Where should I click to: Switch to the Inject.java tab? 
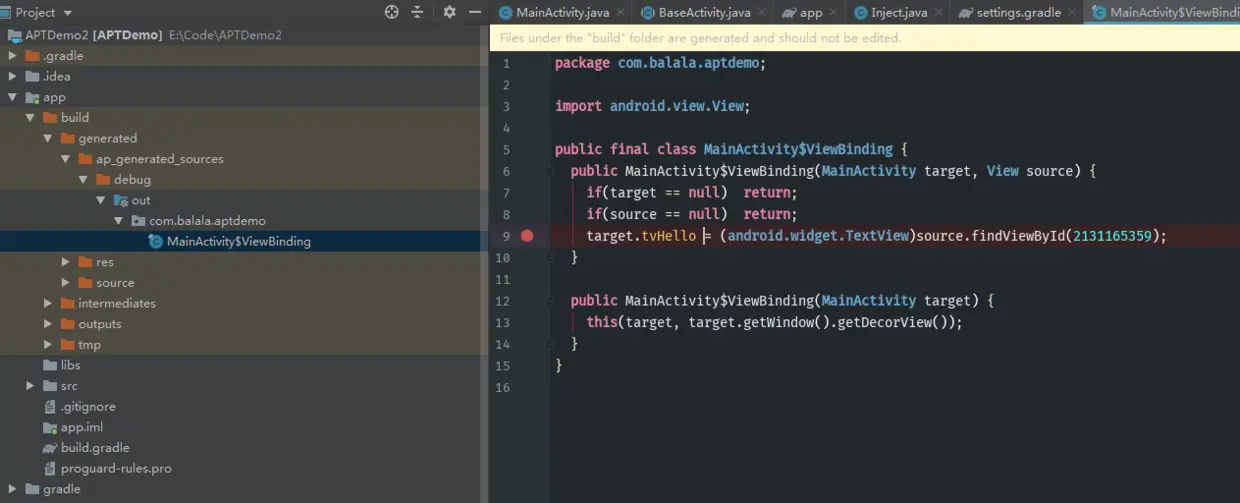click(898, 13)
